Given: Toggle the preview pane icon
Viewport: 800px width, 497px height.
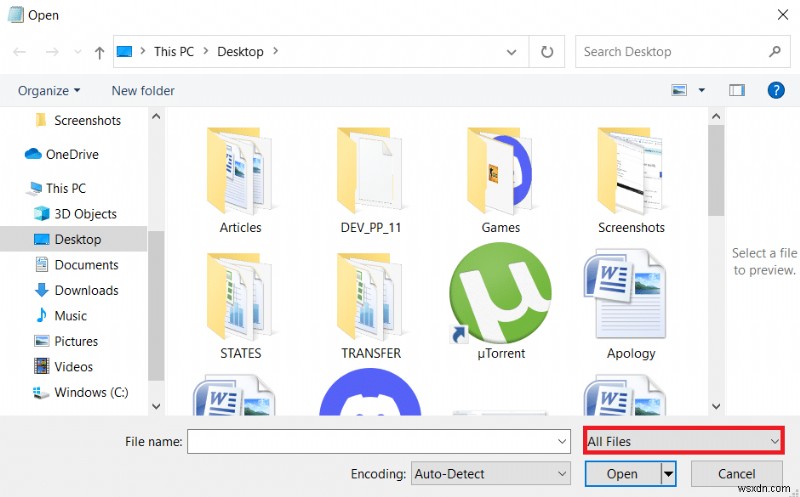Looking at the screenshot, I should click(x=737, y=90).
